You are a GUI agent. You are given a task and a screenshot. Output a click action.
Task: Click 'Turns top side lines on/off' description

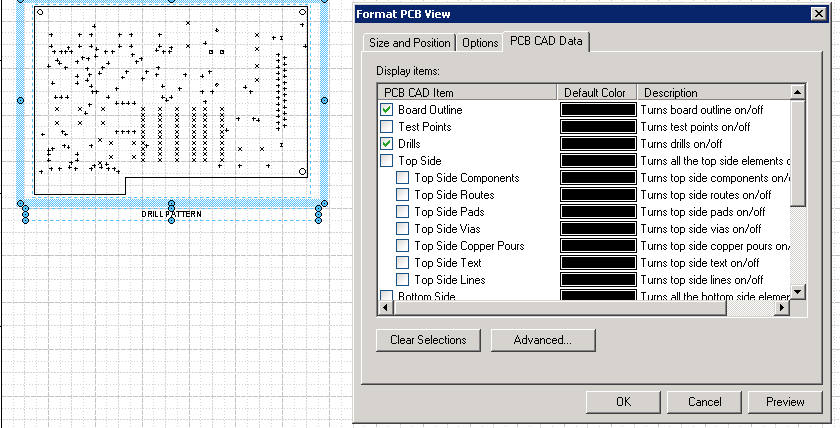[701, 280]
